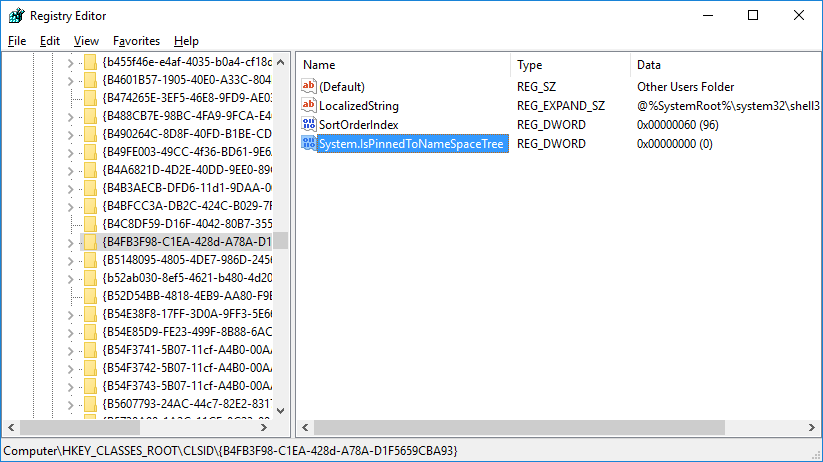Click the values pane scroll left arrow
The image size is (823, 462).
[305, 427]
